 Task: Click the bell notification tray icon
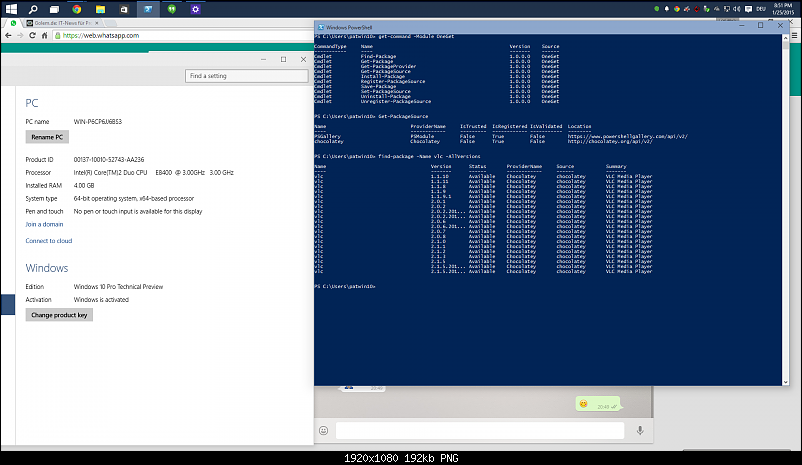click(x=666, y=9)
